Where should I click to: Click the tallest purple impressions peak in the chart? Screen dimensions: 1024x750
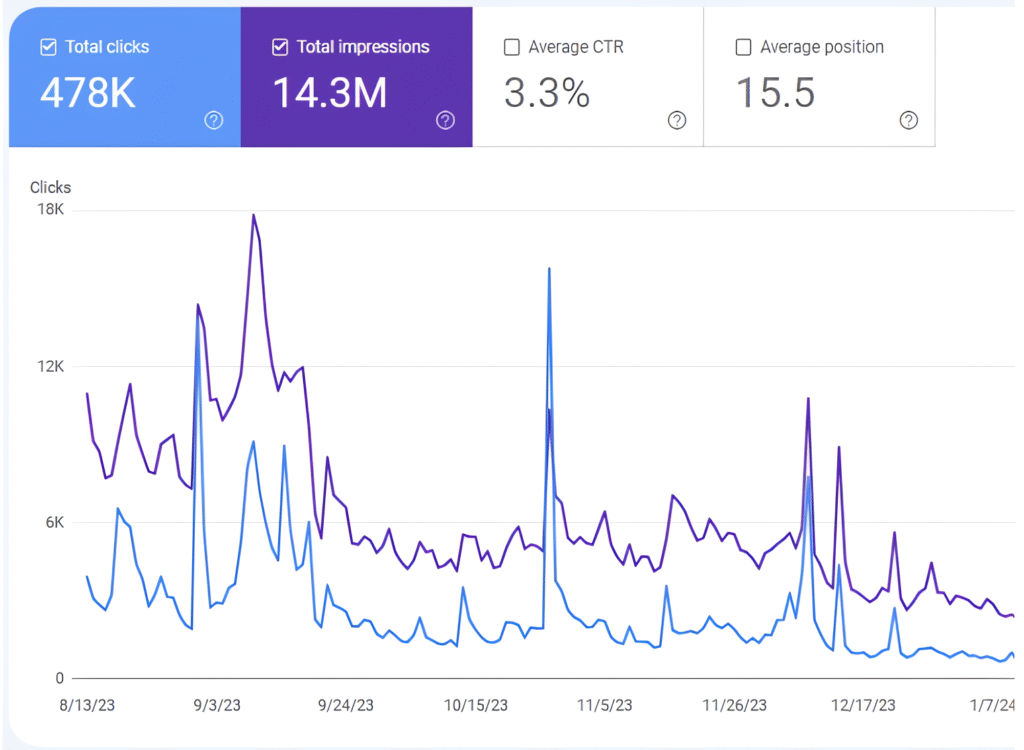(255, 215)
